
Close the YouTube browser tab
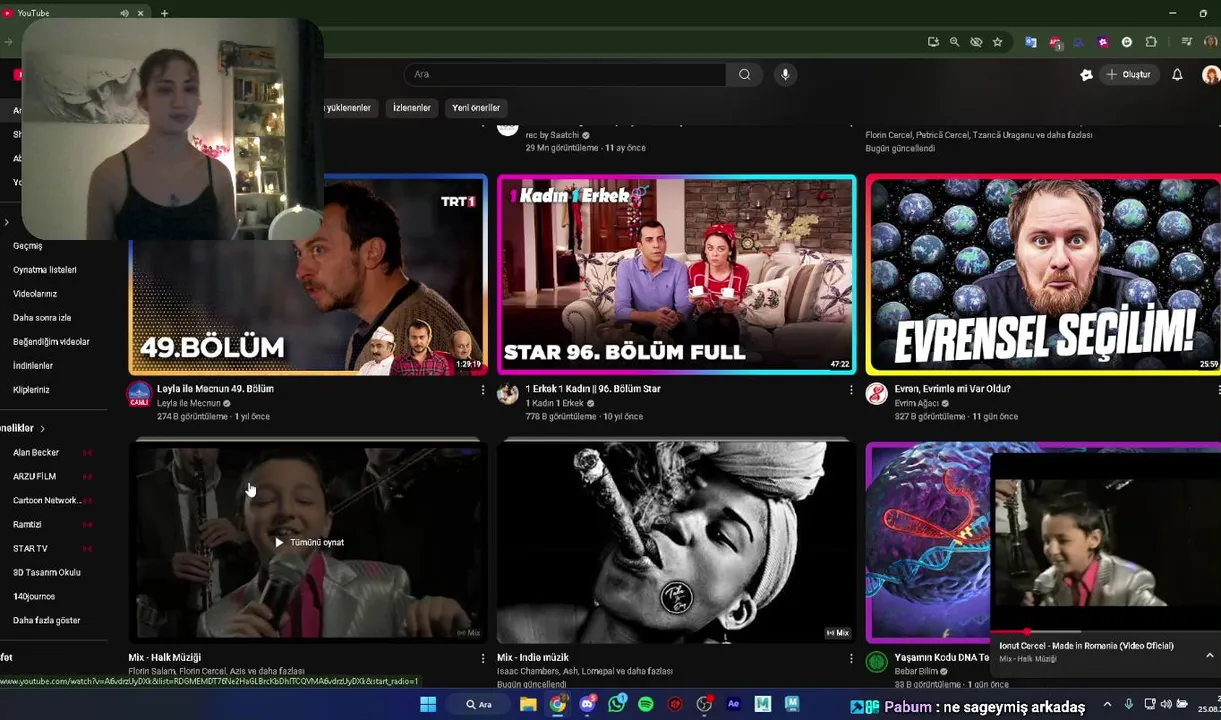(x=140, y=13)
